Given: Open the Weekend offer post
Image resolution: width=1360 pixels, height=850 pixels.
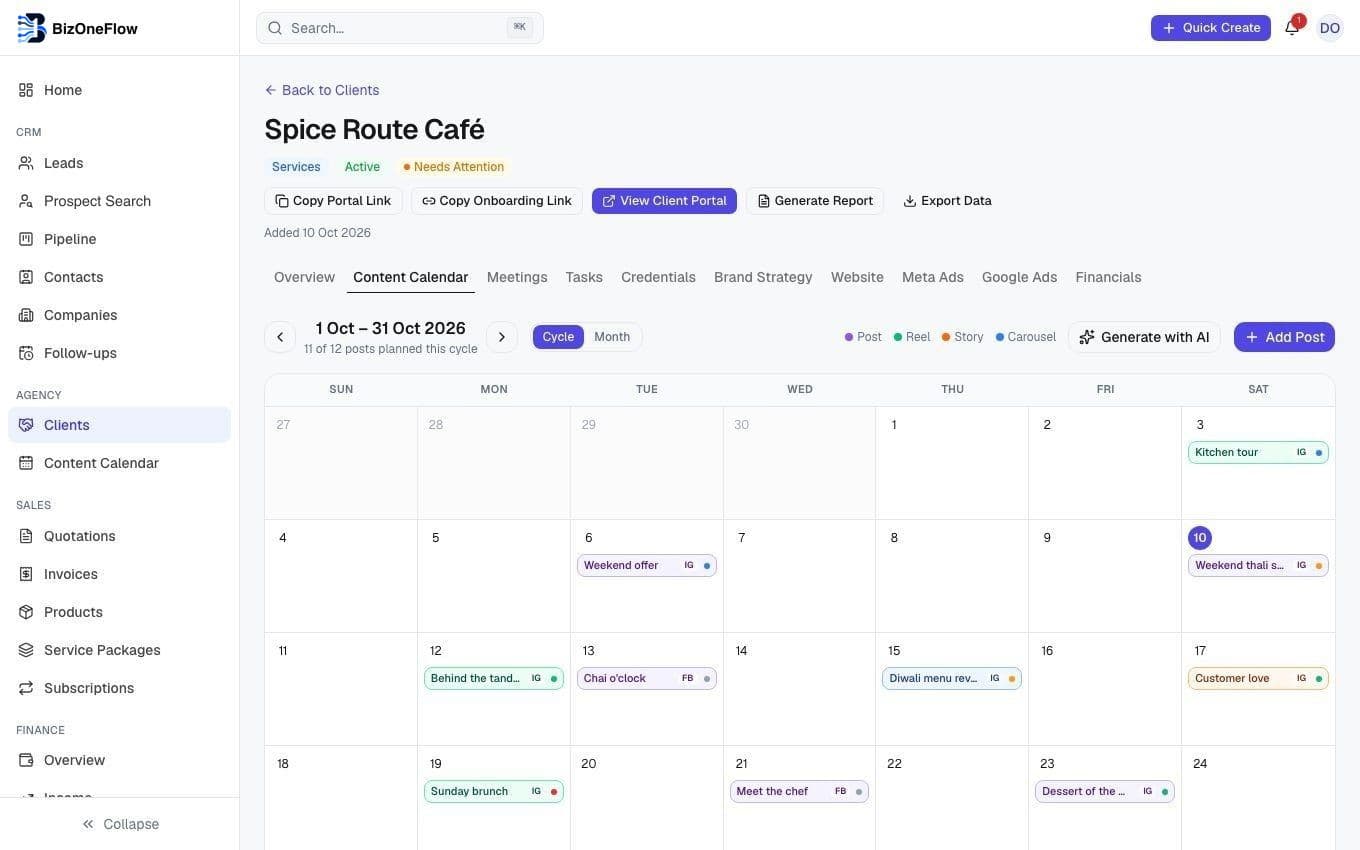Looking at the screenshot, I should [x=647, y=565].
